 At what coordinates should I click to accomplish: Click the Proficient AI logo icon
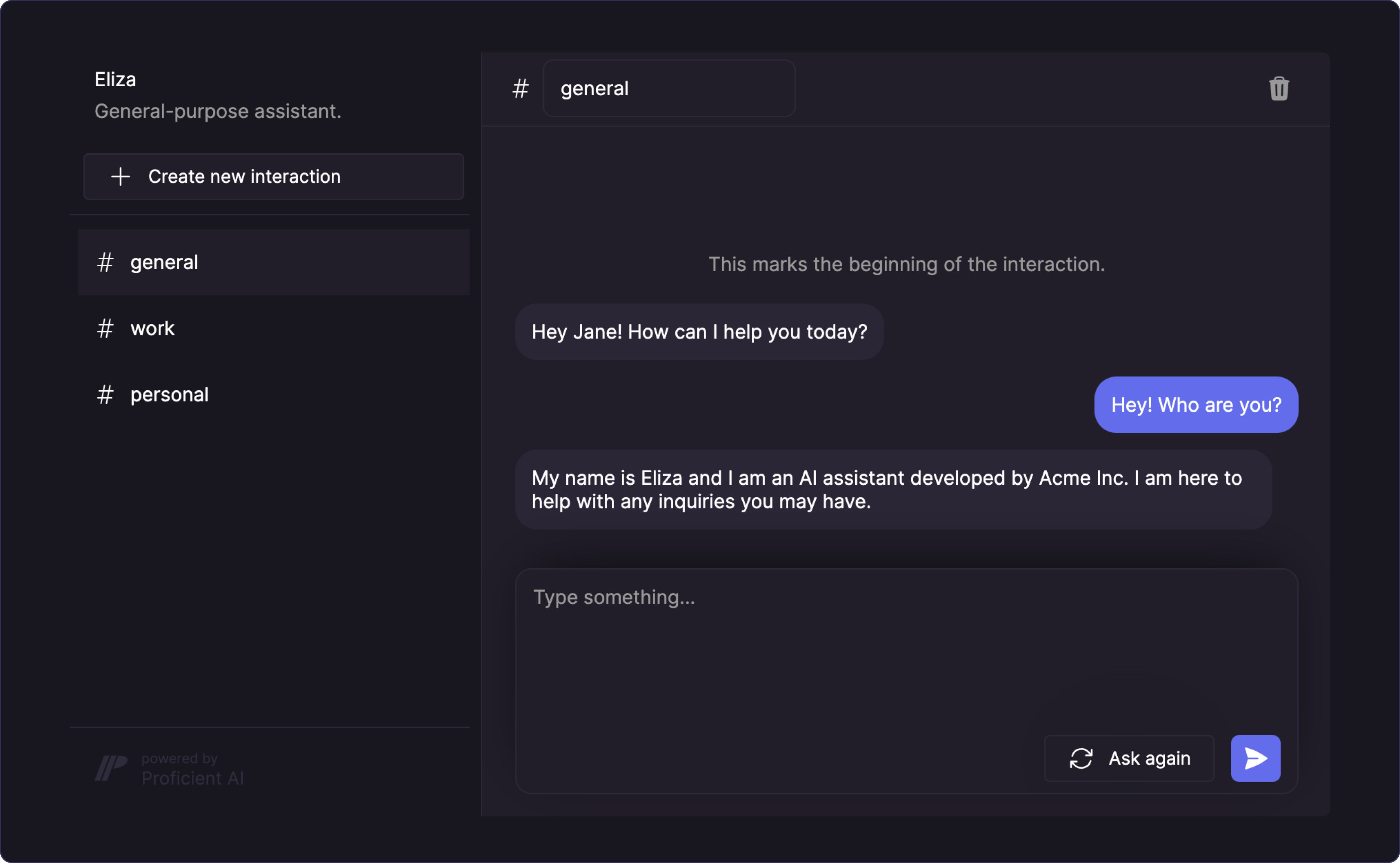[111, 768]
